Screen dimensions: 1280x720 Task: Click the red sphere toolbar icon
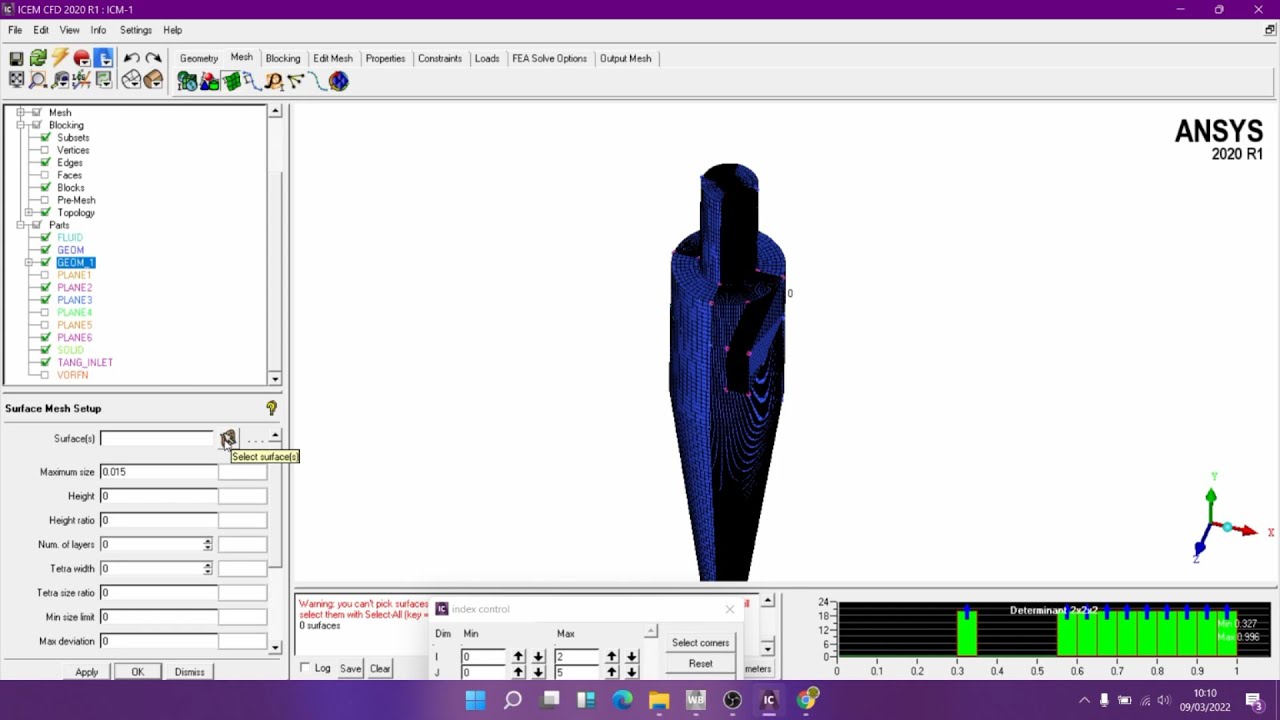[x=82, y=59]
